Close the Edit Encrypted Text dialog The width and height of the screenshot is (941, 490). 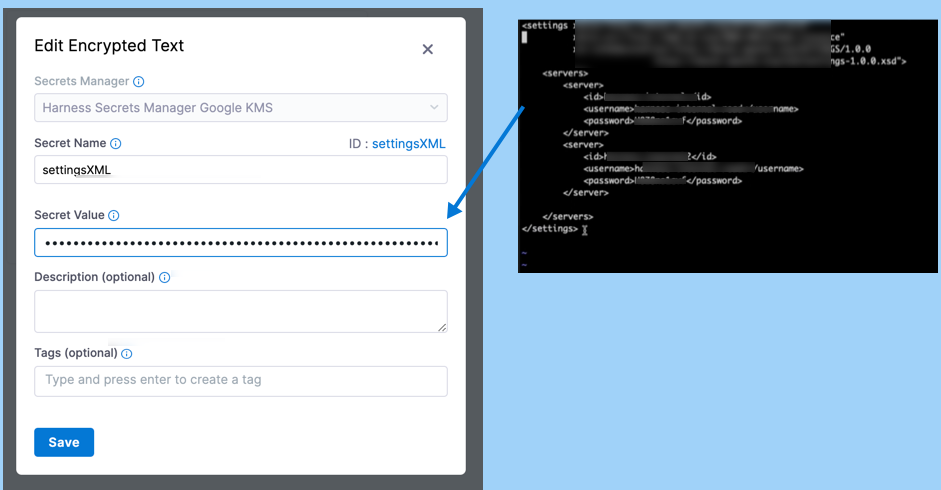(x=427, y=49)
